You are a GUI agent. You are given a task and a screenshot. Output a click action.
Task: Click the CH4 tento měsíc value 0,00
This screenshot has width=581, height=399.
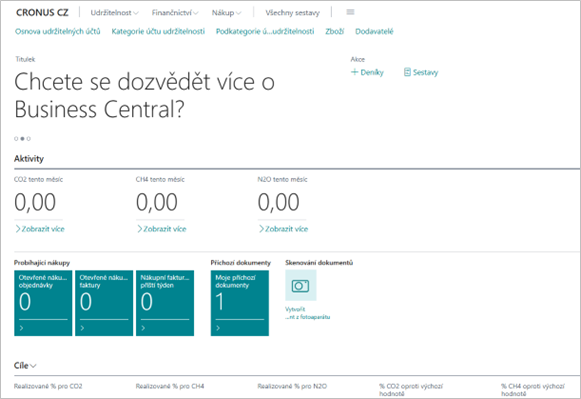[x=157, y=202]
